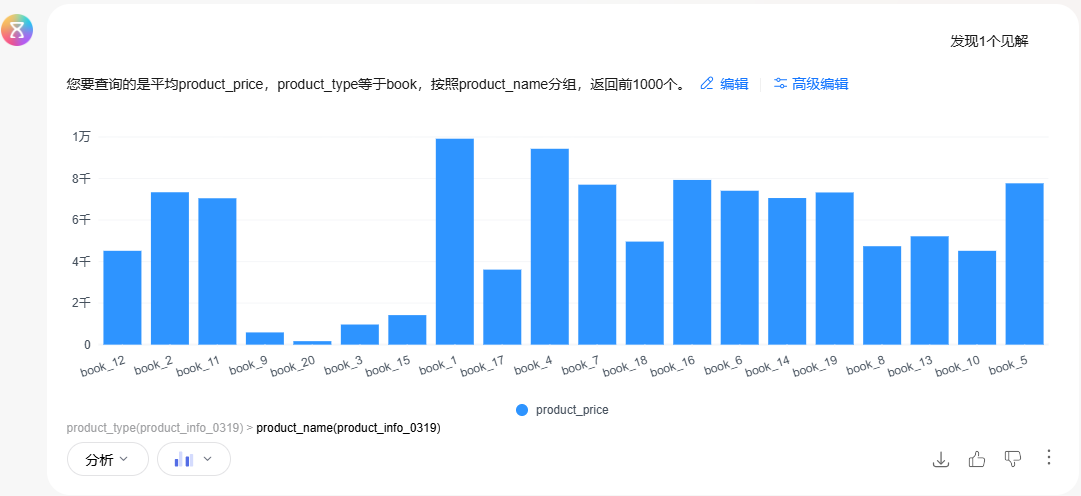The image size is (1081, 496).
Task: Click the hourglass assistant avatar icon
Action: pyautogui.click(x=17, y=29)
